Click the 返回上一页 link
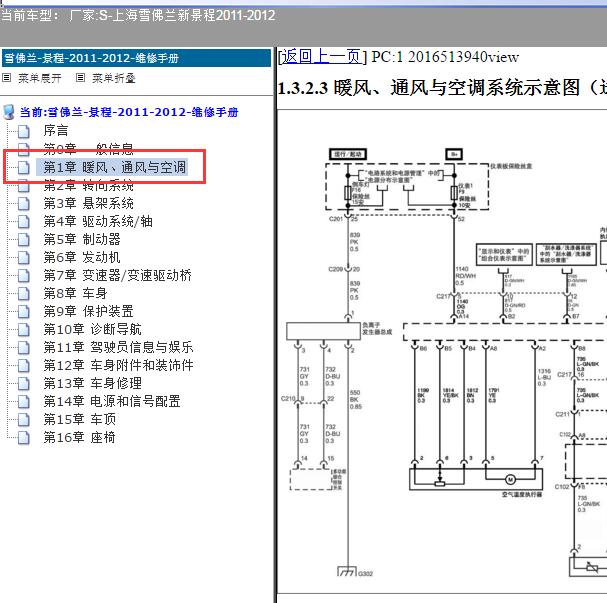The height and width of the screenshot is (603, 607). coord(321,57)
